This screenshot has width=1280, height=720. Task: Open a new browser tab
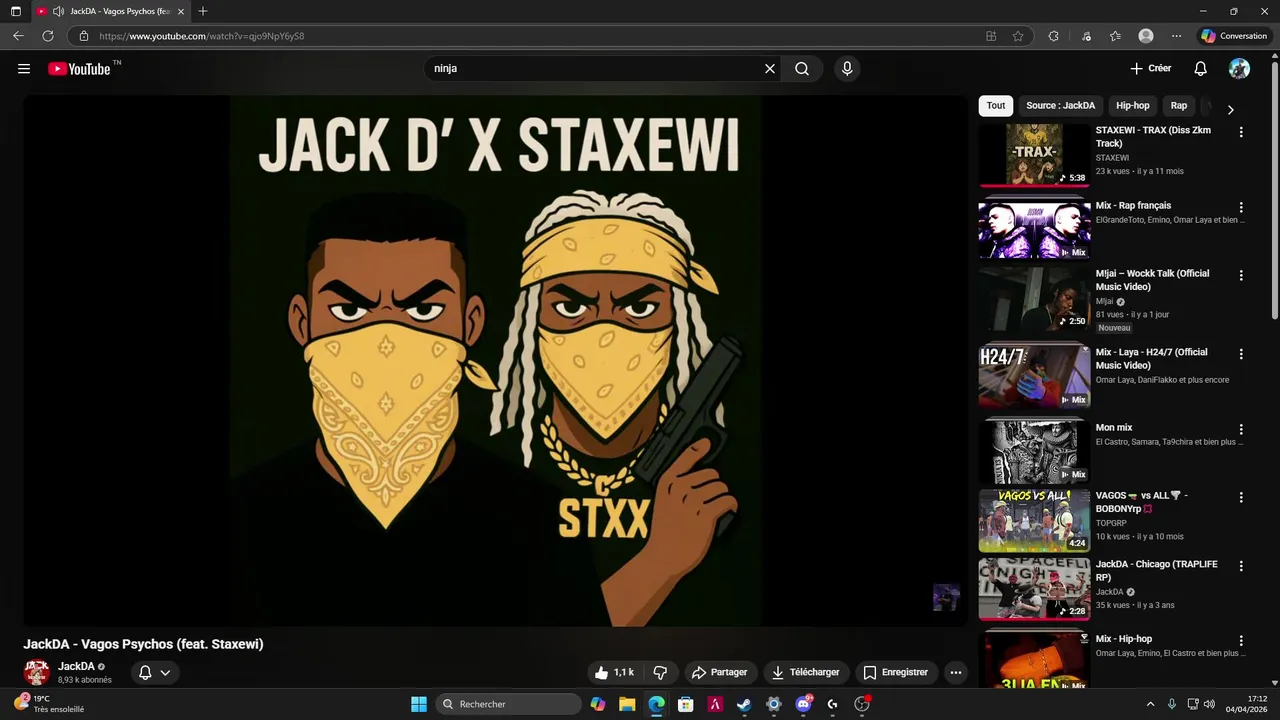203,11
